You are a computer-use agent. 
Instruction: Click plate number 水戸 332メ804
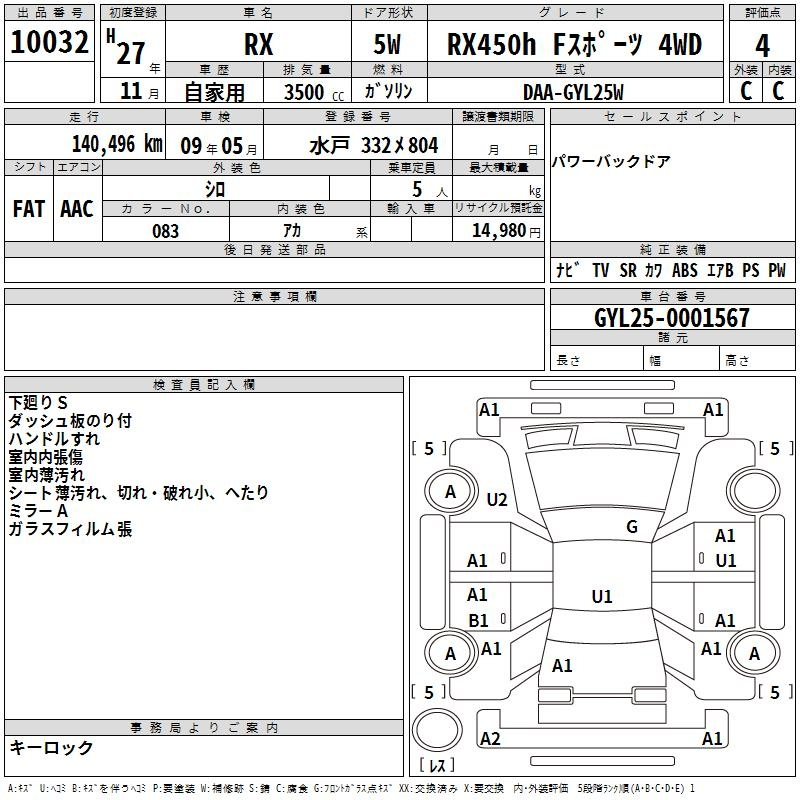[x=373, y=145]
